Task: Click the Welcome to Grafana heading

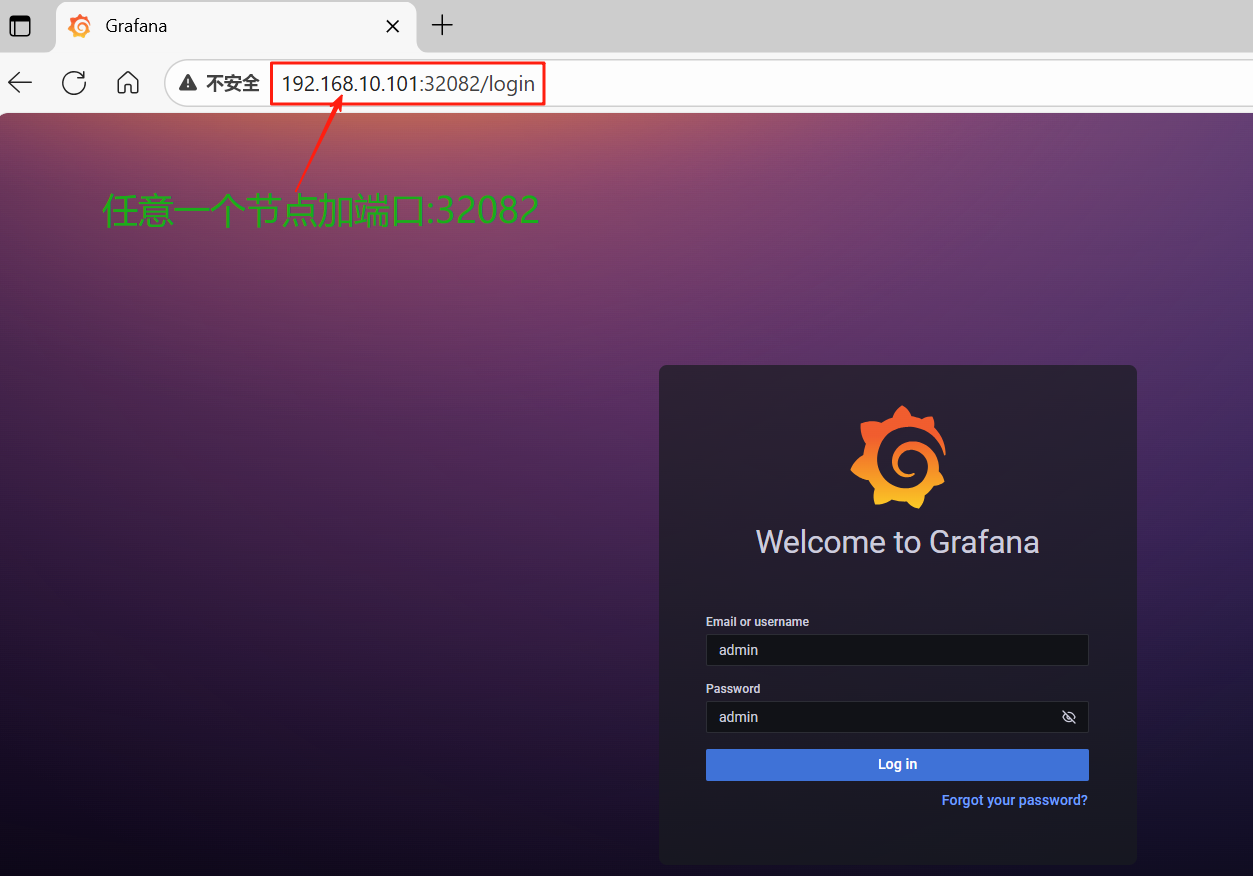Action: click(897, 542)
